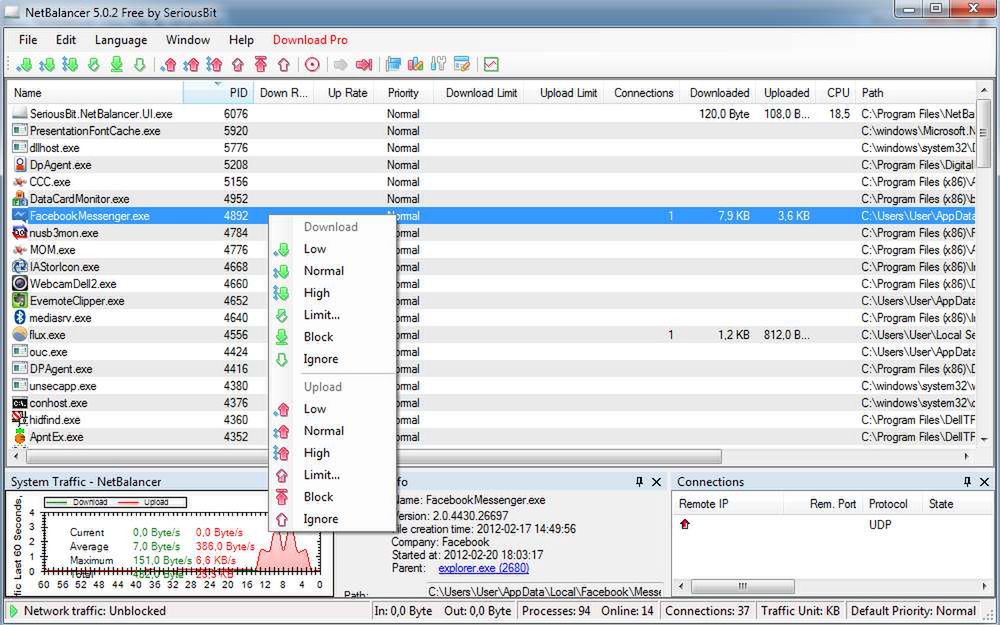1000x625 pixels.
Task: Pin the Connections panel
Action: [x=967, y=482]
